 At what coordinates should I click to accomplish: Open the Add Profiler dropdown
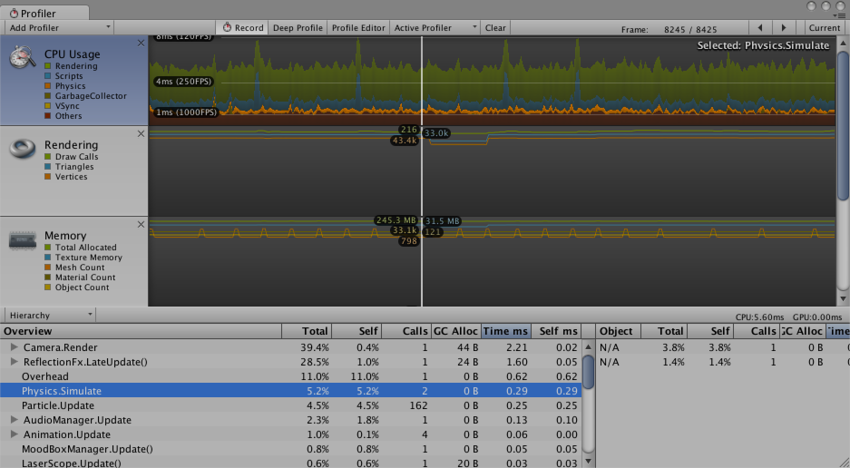click(59, 28)
